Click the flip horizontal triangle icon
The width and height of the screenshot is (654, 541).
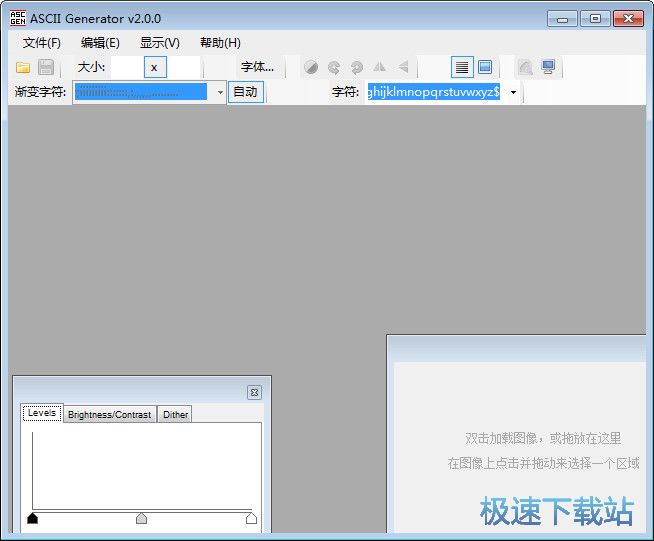(x=380, y=68)
